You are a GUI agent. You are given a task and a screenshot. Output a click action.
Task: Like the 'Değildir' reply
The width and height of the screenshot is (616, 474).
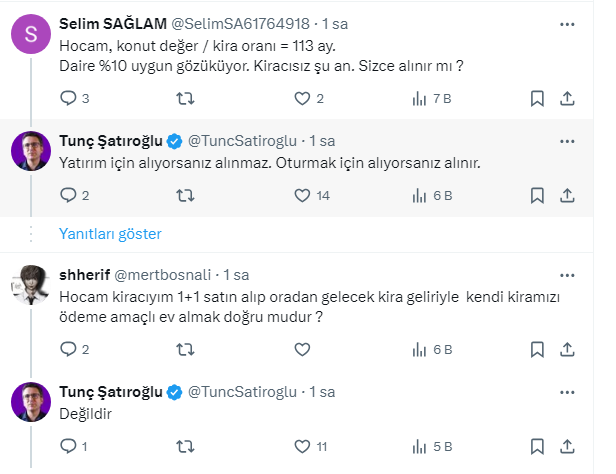pyautogui.click(x=303, y=446)
